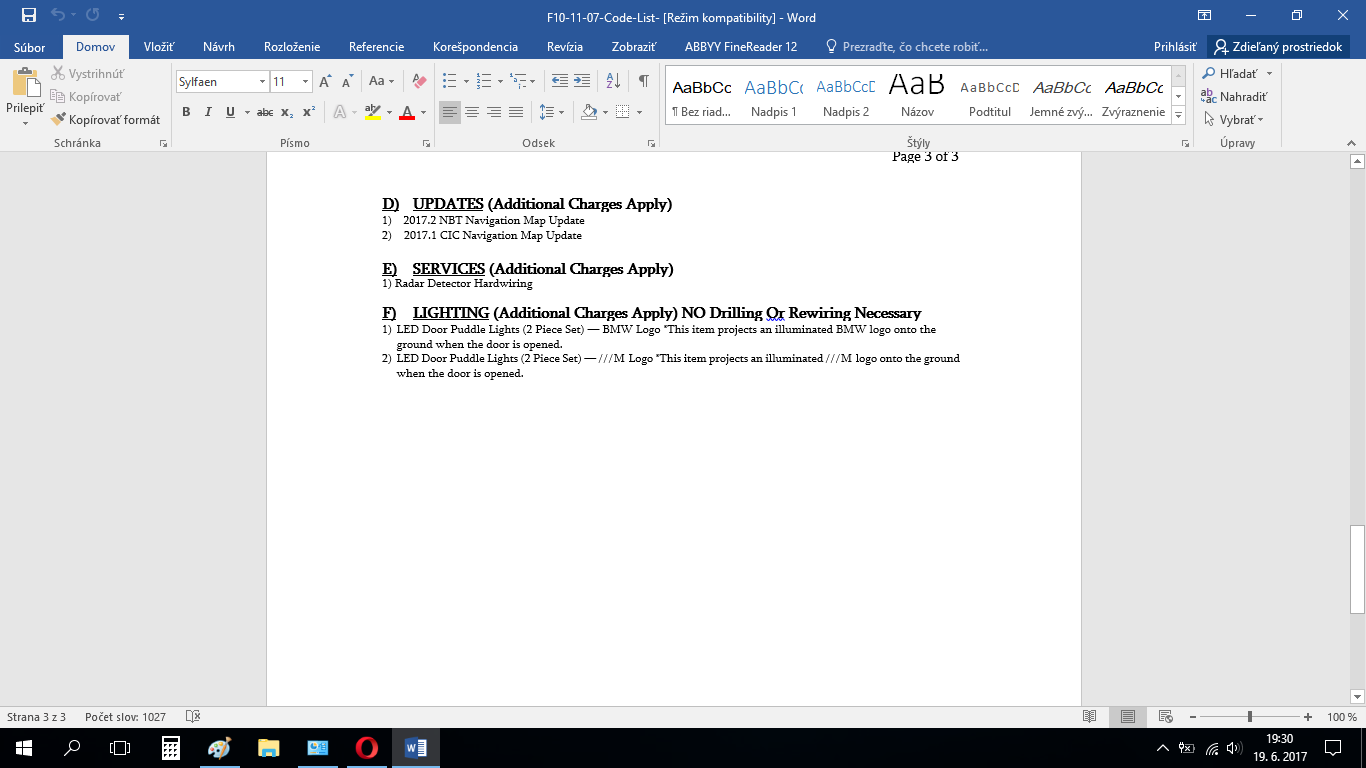Viewport: 1366px width, 768px height.
Task: Open Calculator from the taskbar
Action: pyautogui.click(x=170, y=747)
